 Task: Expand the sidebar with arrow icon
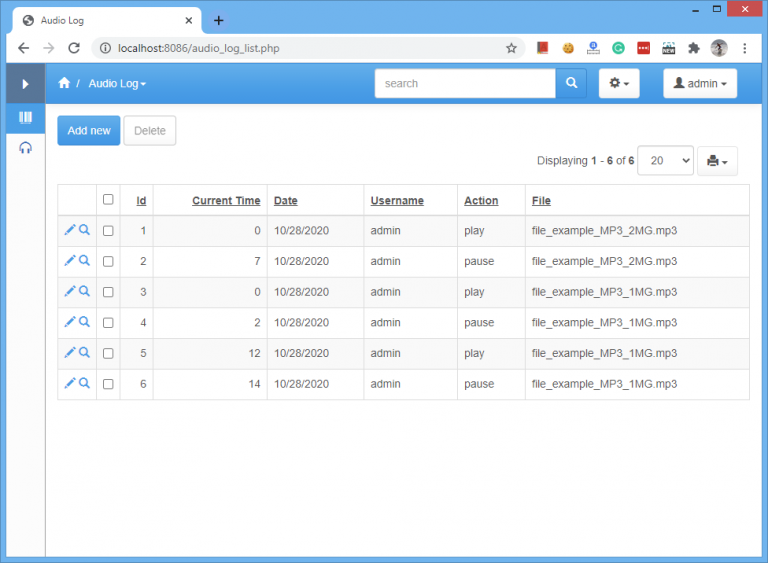point(25,84)
